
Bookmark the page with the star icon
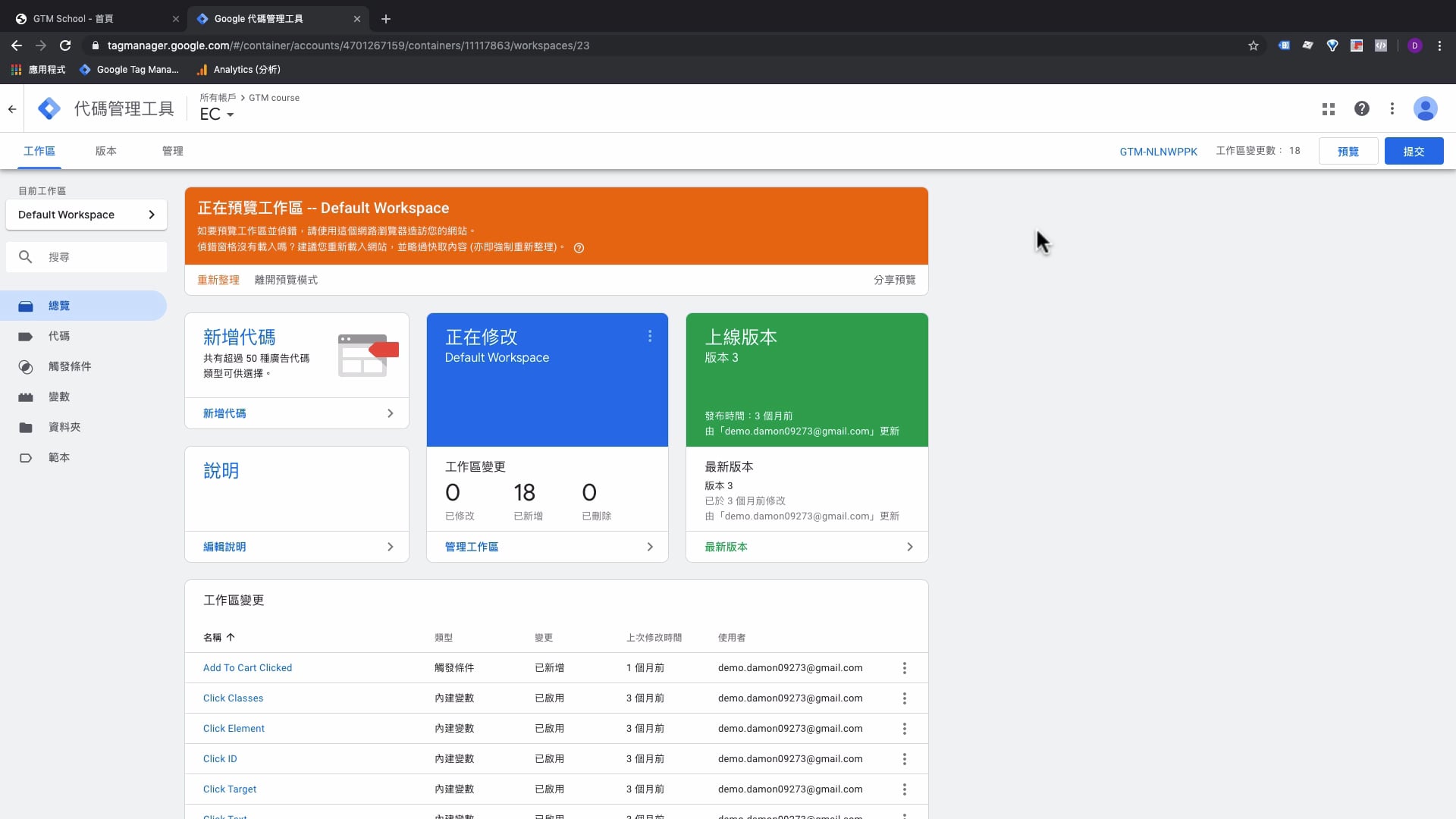(x=1253, y=45)
